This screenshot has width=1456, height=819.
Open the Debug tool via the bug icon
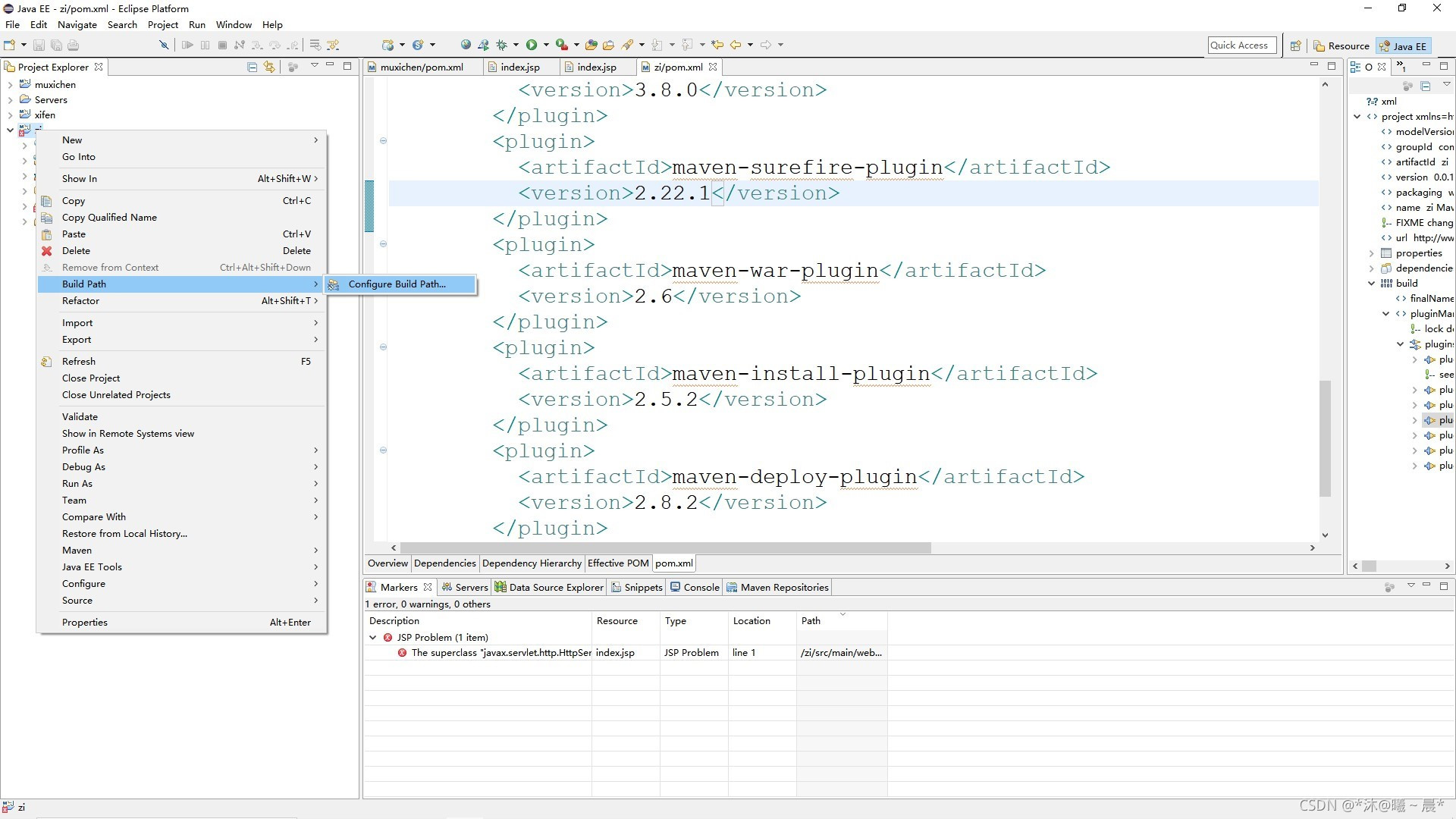500,44
